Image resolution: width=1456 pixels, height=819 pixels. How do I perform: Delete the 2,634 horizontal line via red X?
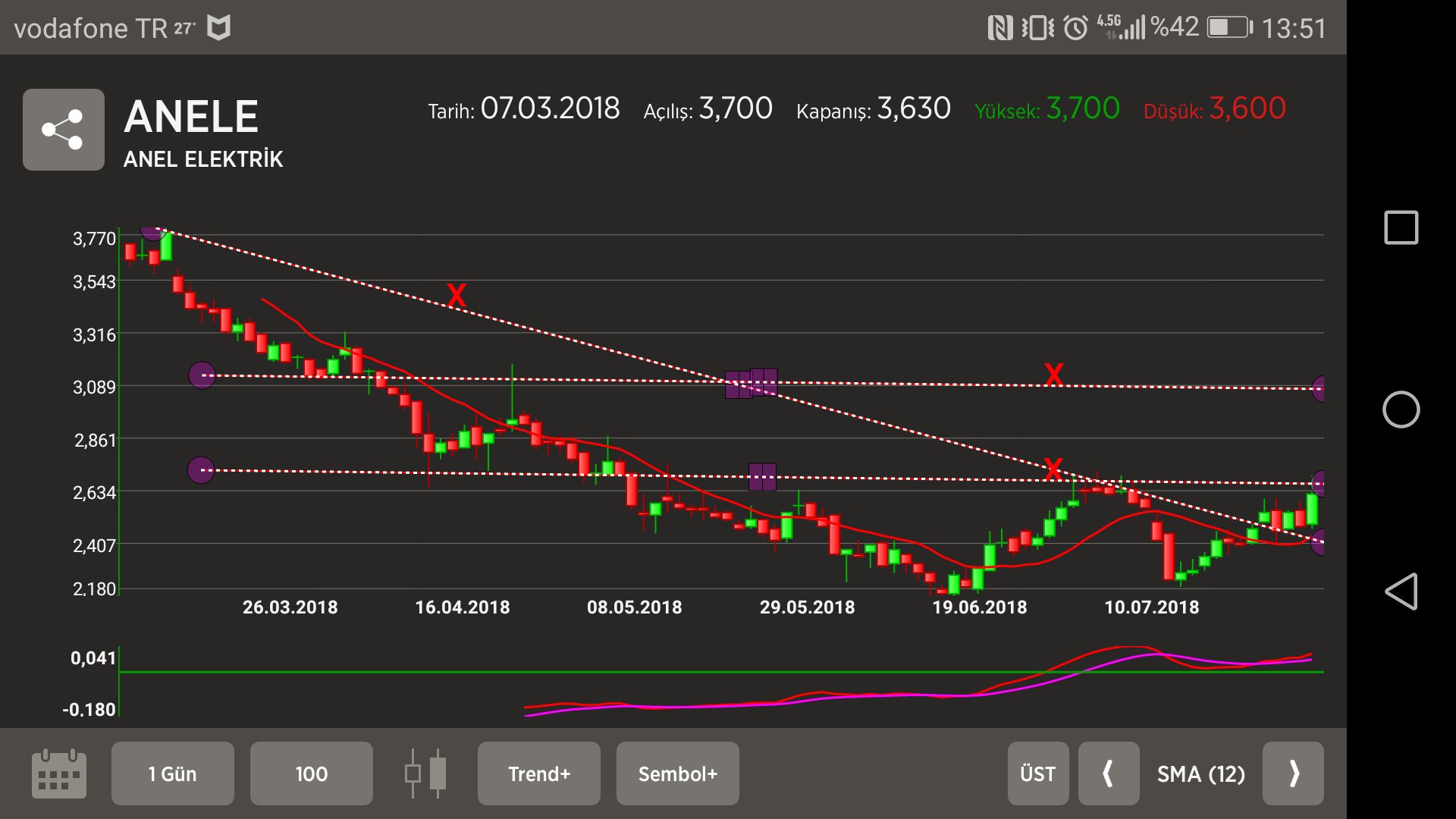pos(1053,468)
